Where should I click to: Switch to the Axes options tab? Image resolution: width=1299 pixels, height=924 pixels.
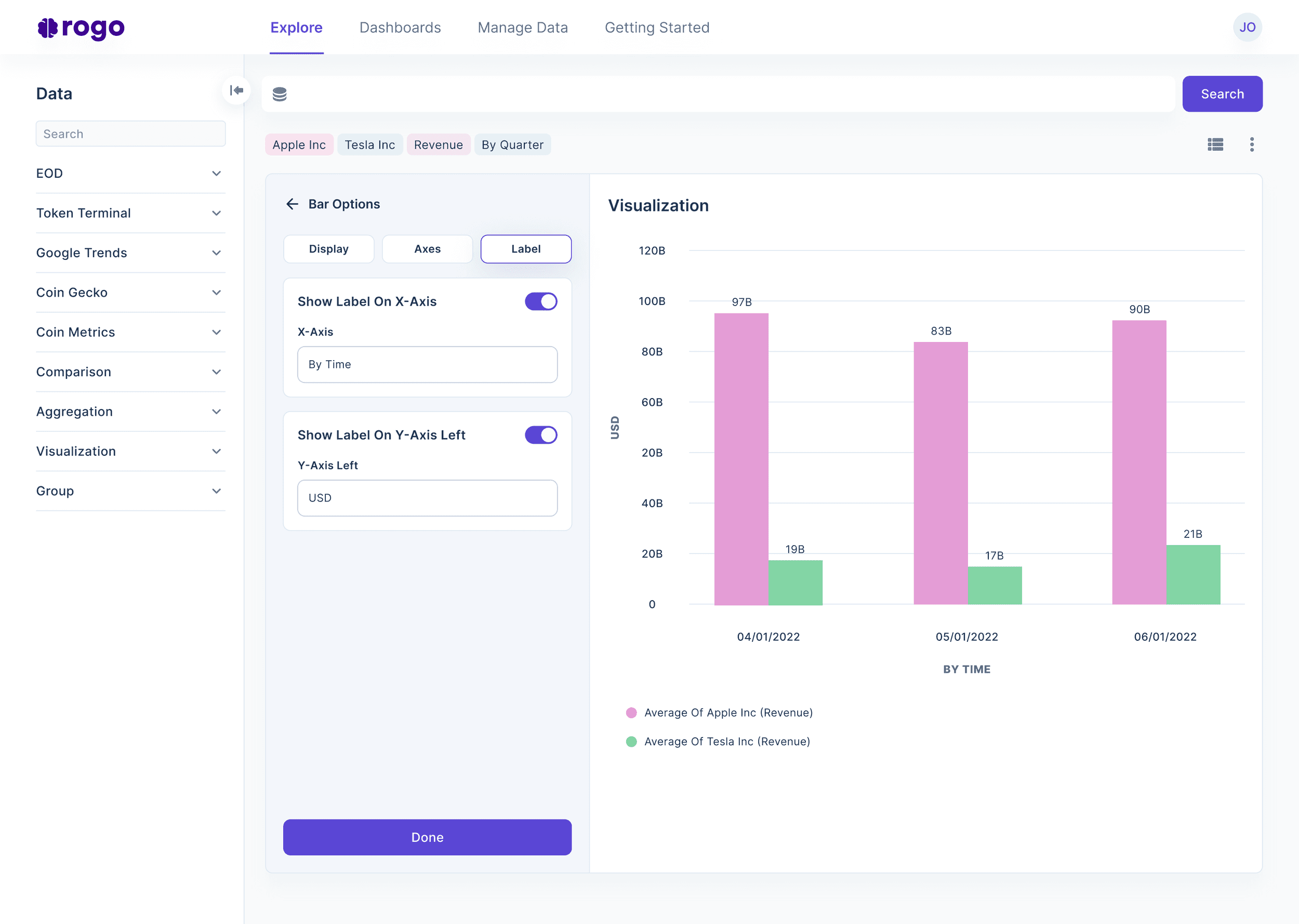coord(427,249)
